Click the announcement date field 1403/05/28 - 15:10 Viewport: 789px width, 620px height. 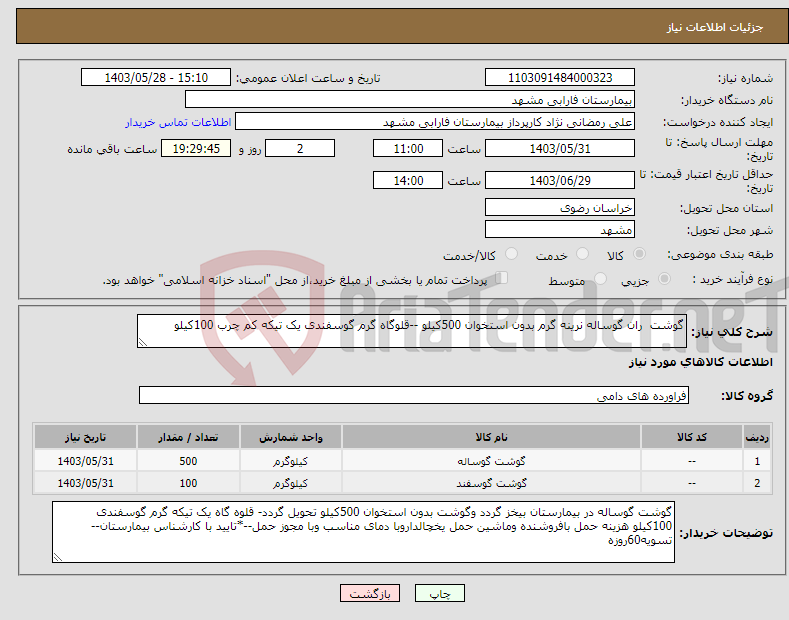pyautogui.click(x=156, y=78)
